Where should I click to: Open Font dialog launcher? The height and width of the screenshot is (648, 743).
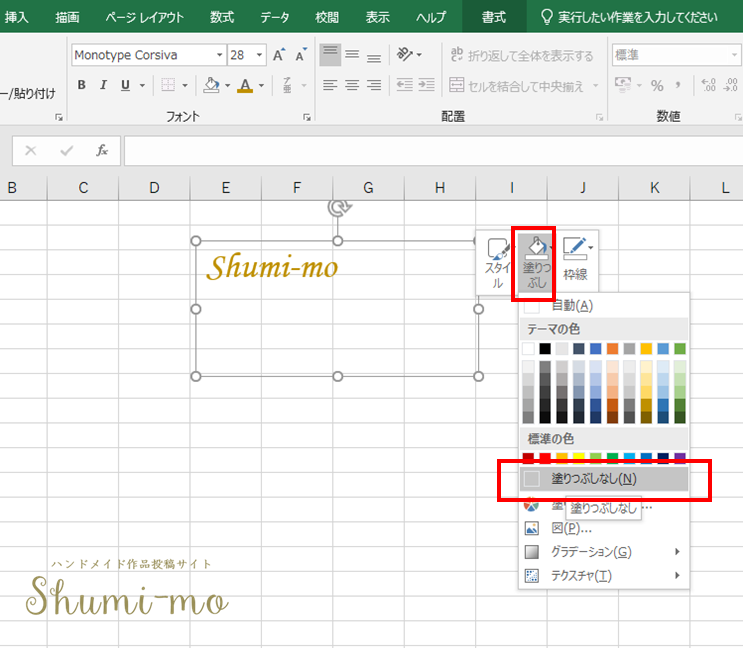(x=307, y=117)
